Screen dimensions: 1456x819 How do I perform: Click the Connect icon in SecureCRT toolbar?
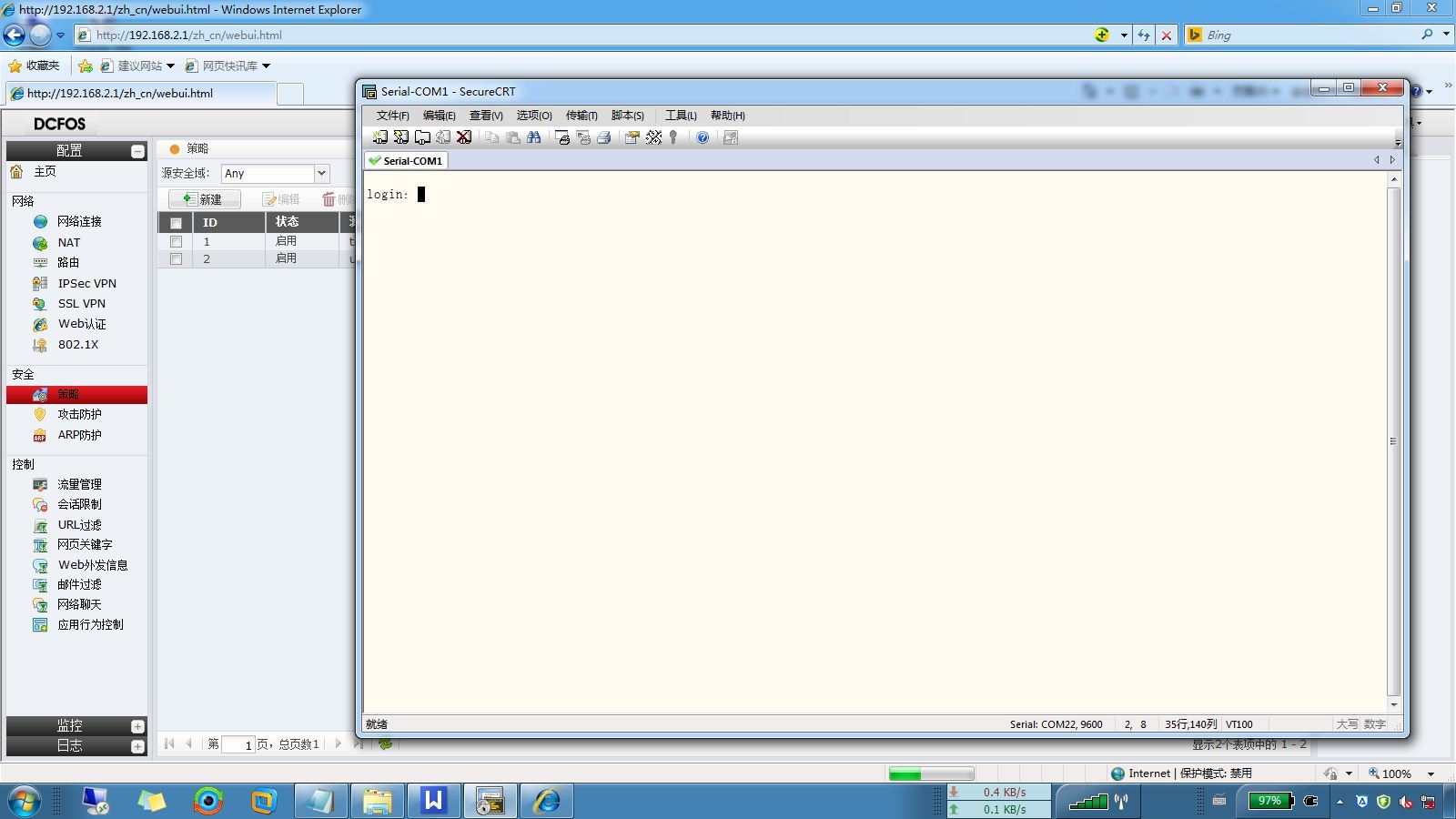click(x=379, y=137)
